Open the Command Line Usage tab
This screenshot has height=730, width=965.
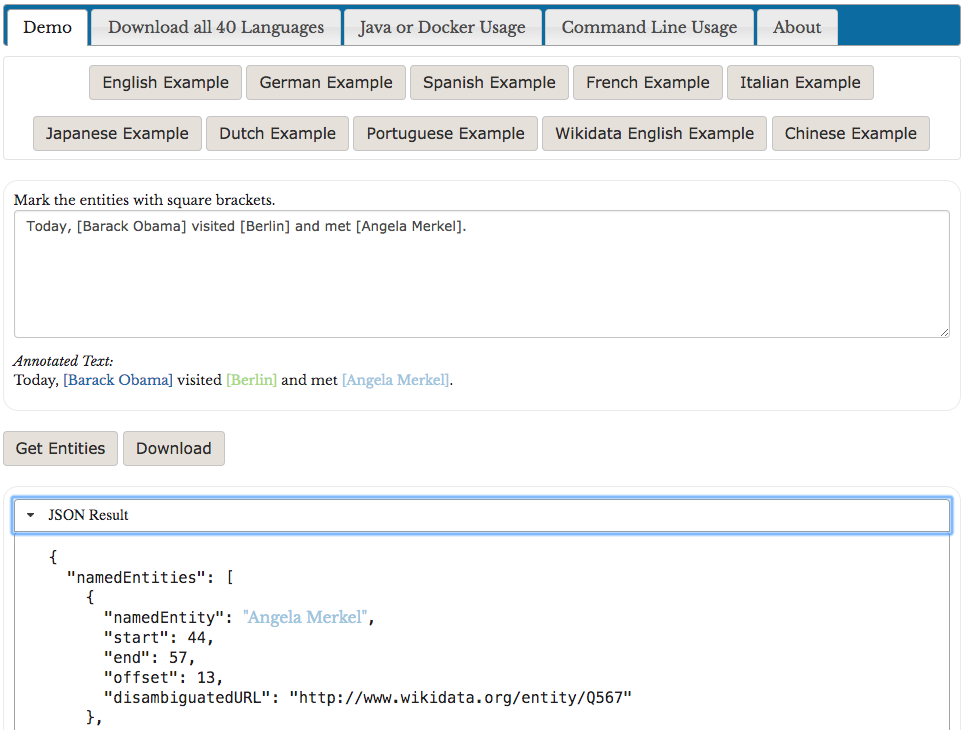click(649, 27)
